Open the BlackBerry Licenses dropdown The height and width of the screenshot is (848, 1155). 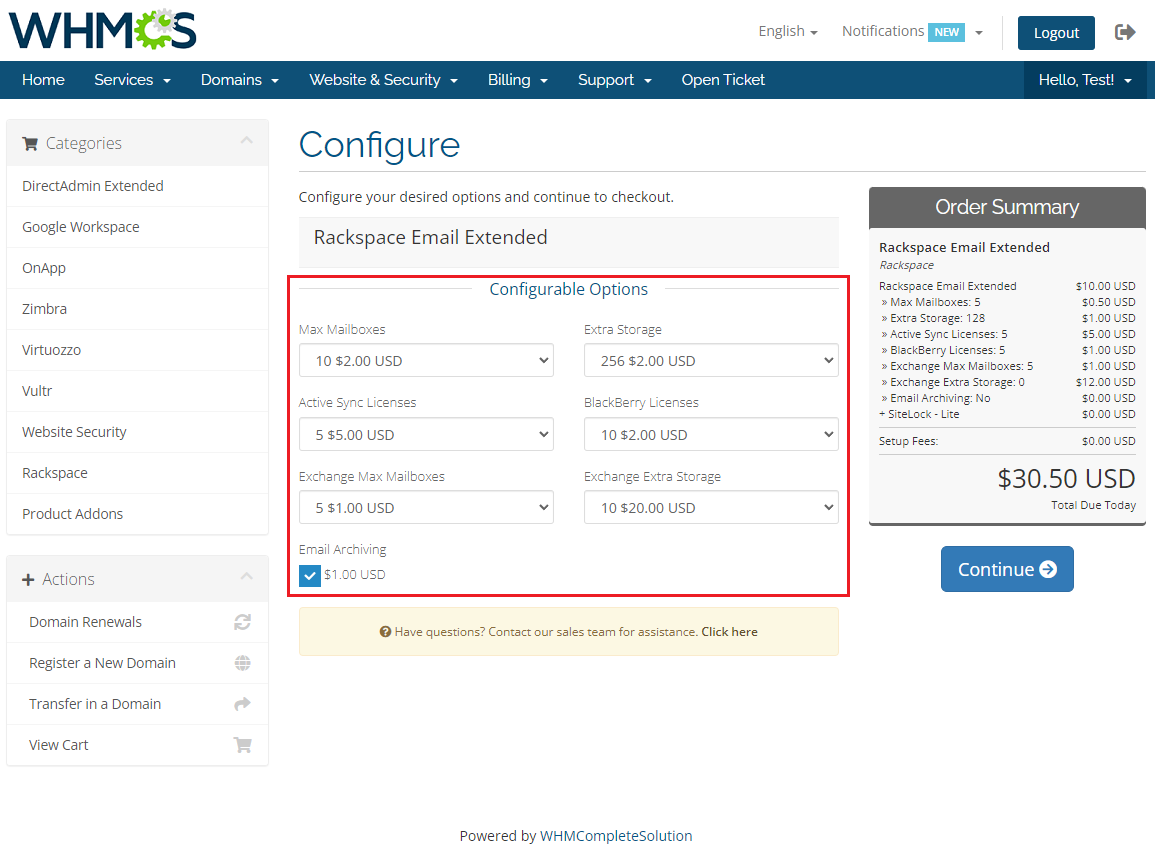click(712, 435)
